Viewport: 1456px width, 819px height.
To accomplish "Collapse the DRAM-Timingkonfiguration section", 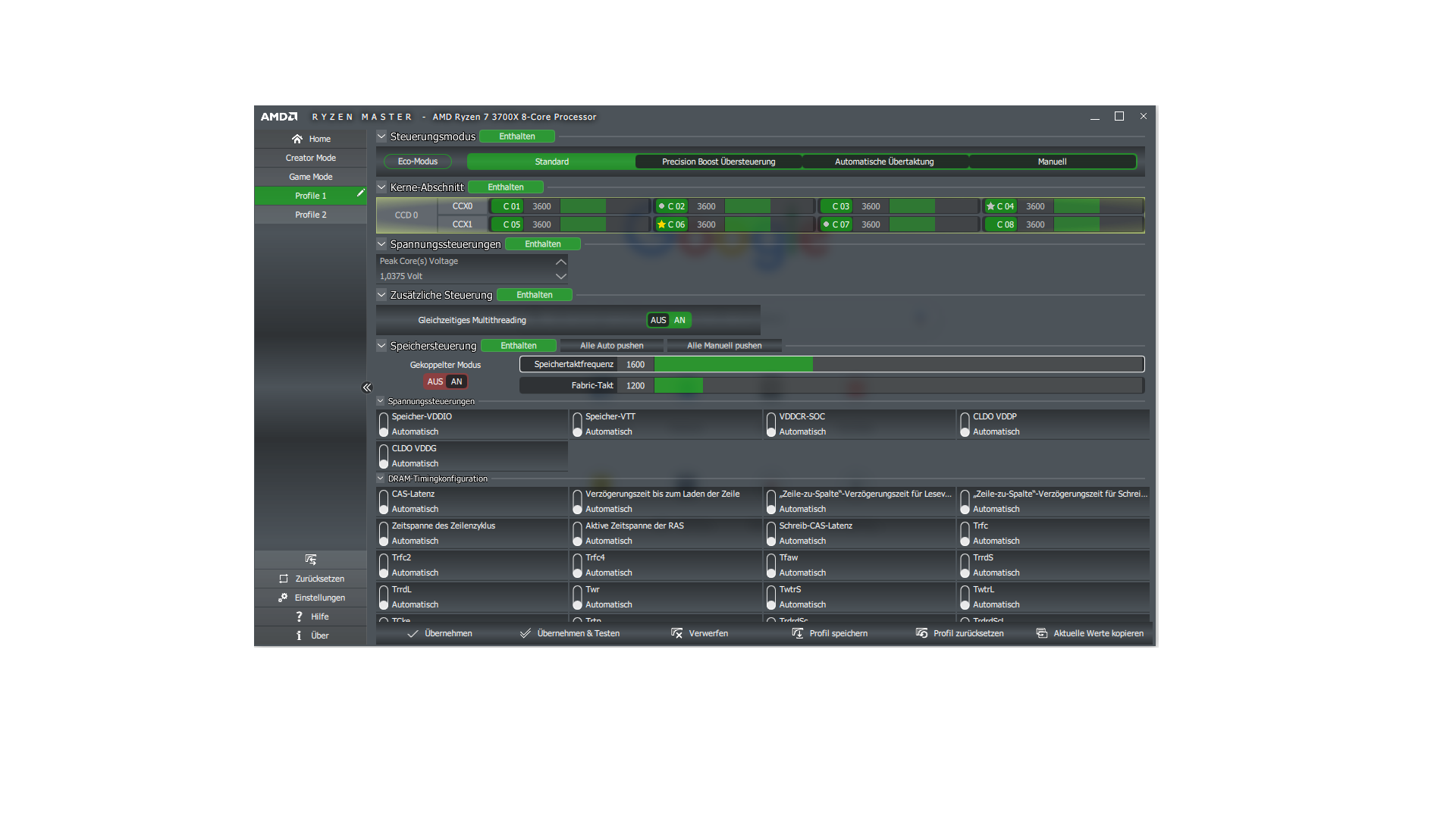I will click(x=381, y=479).
